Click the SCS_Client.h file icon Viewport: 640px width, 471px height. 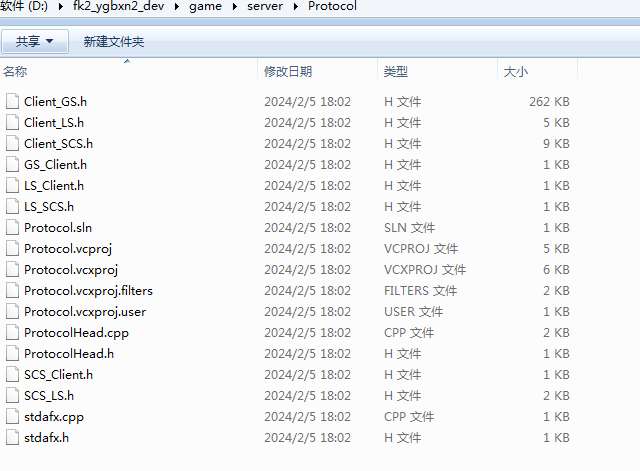click(12, 374)
